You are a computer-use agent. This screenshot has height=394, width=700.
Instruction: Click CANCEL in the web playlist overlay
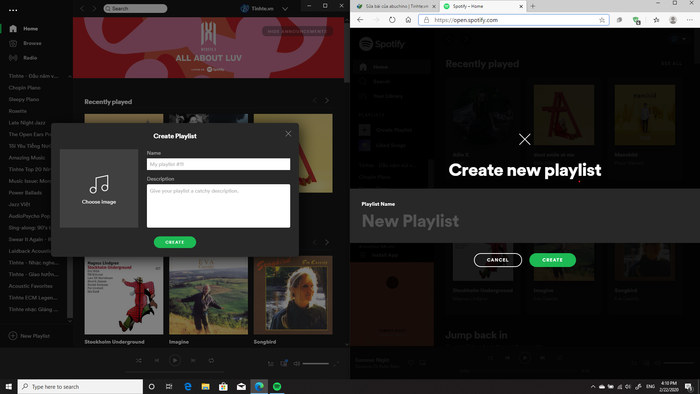coord(497,260)
